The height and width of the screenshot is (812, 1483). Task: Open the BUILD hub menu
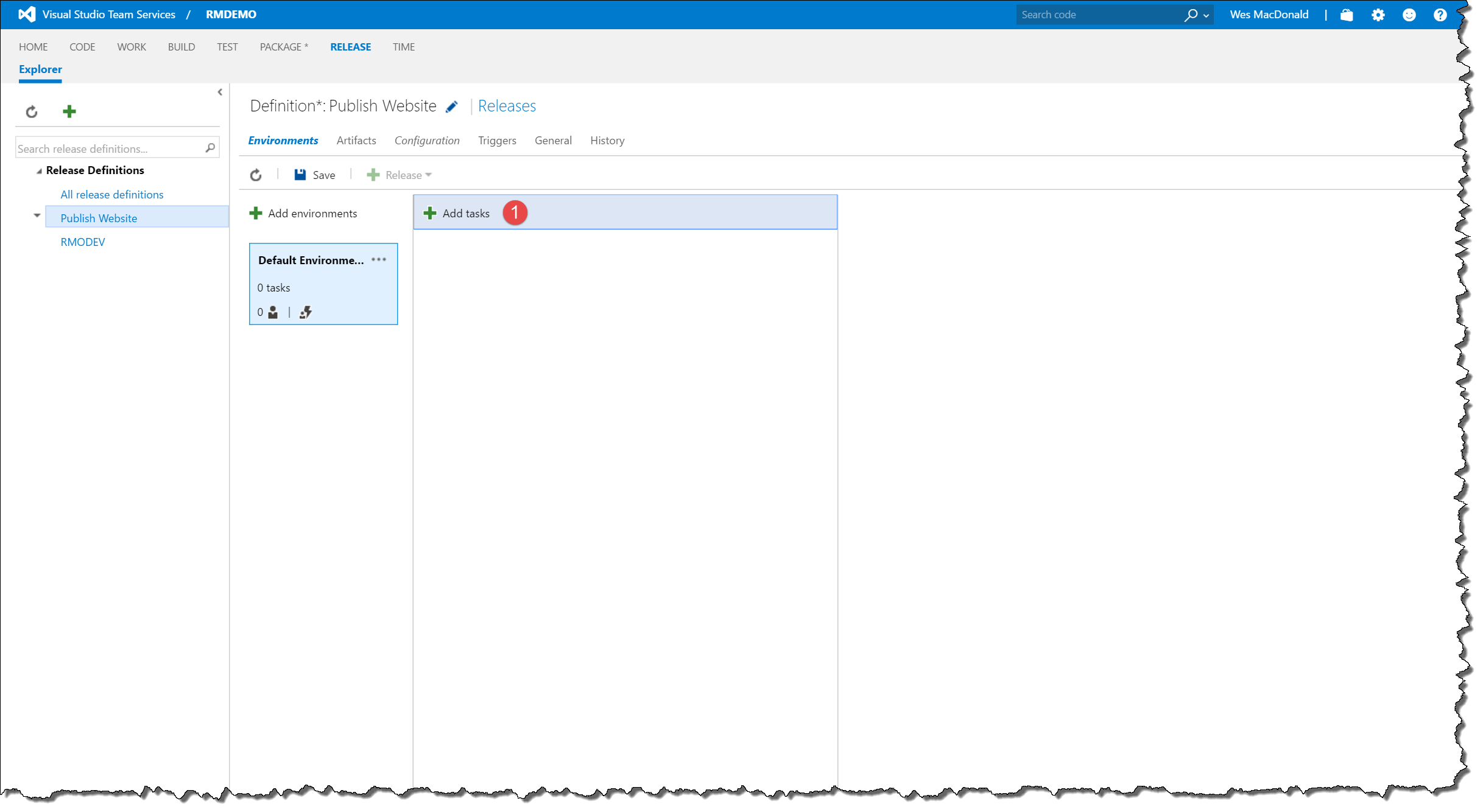(181, 47)
